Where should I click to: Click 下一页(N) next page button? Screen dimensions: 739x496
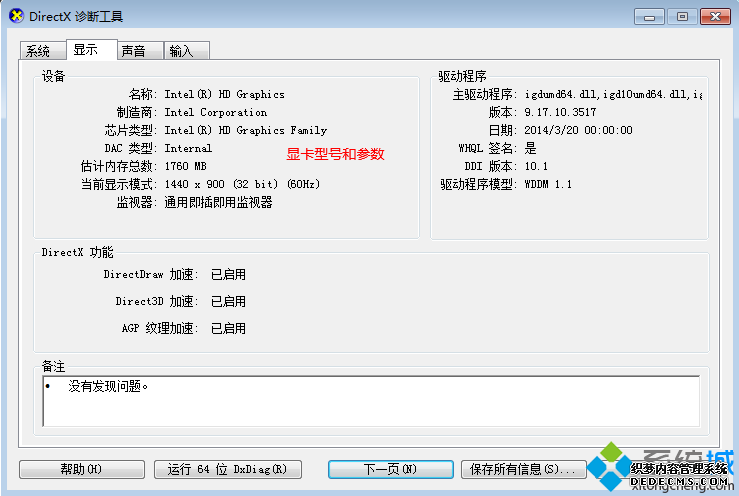tap(391, 469)
